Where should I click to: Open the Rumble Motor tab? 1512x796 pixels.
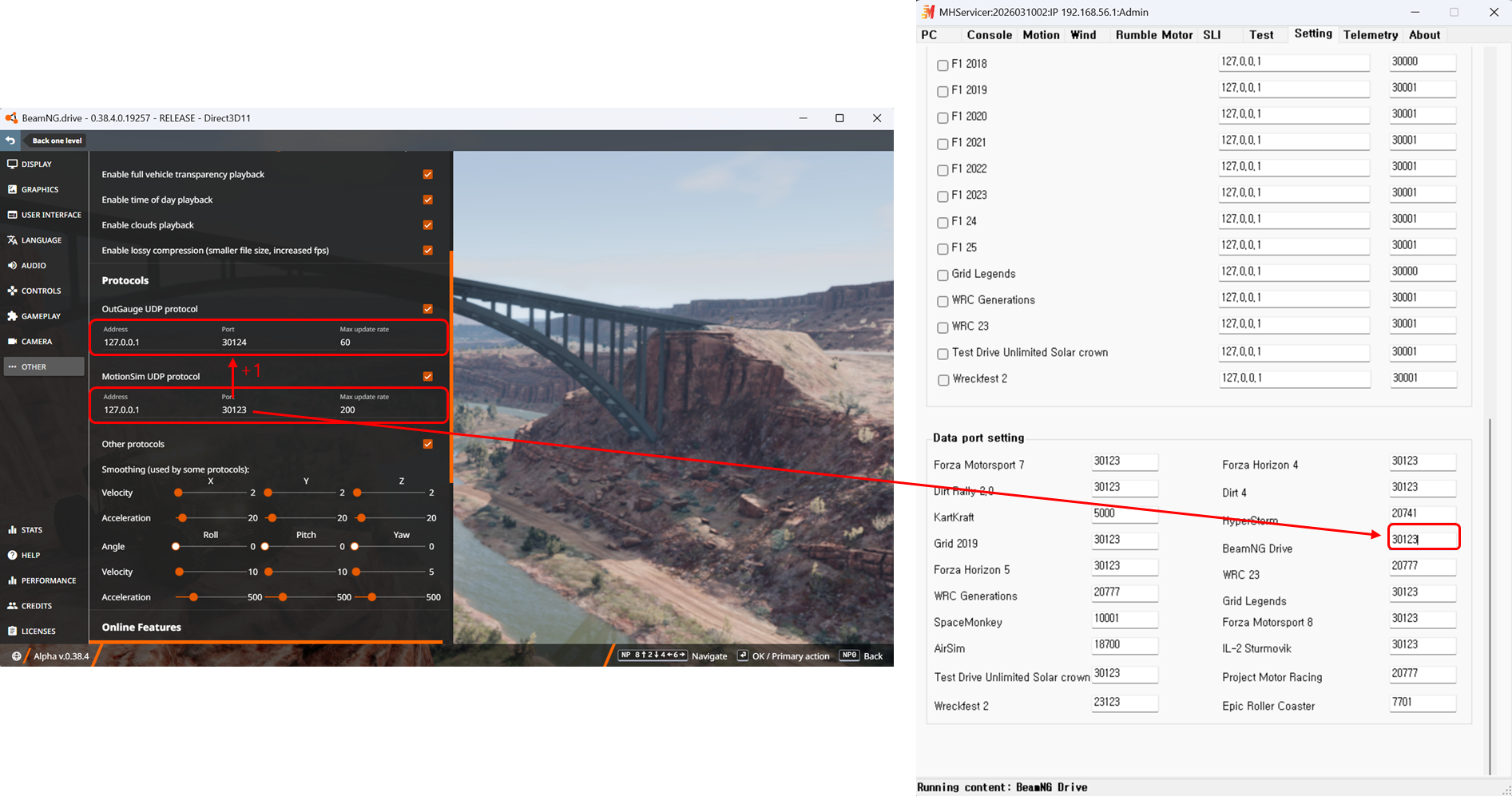click(x=1154, y=35)
